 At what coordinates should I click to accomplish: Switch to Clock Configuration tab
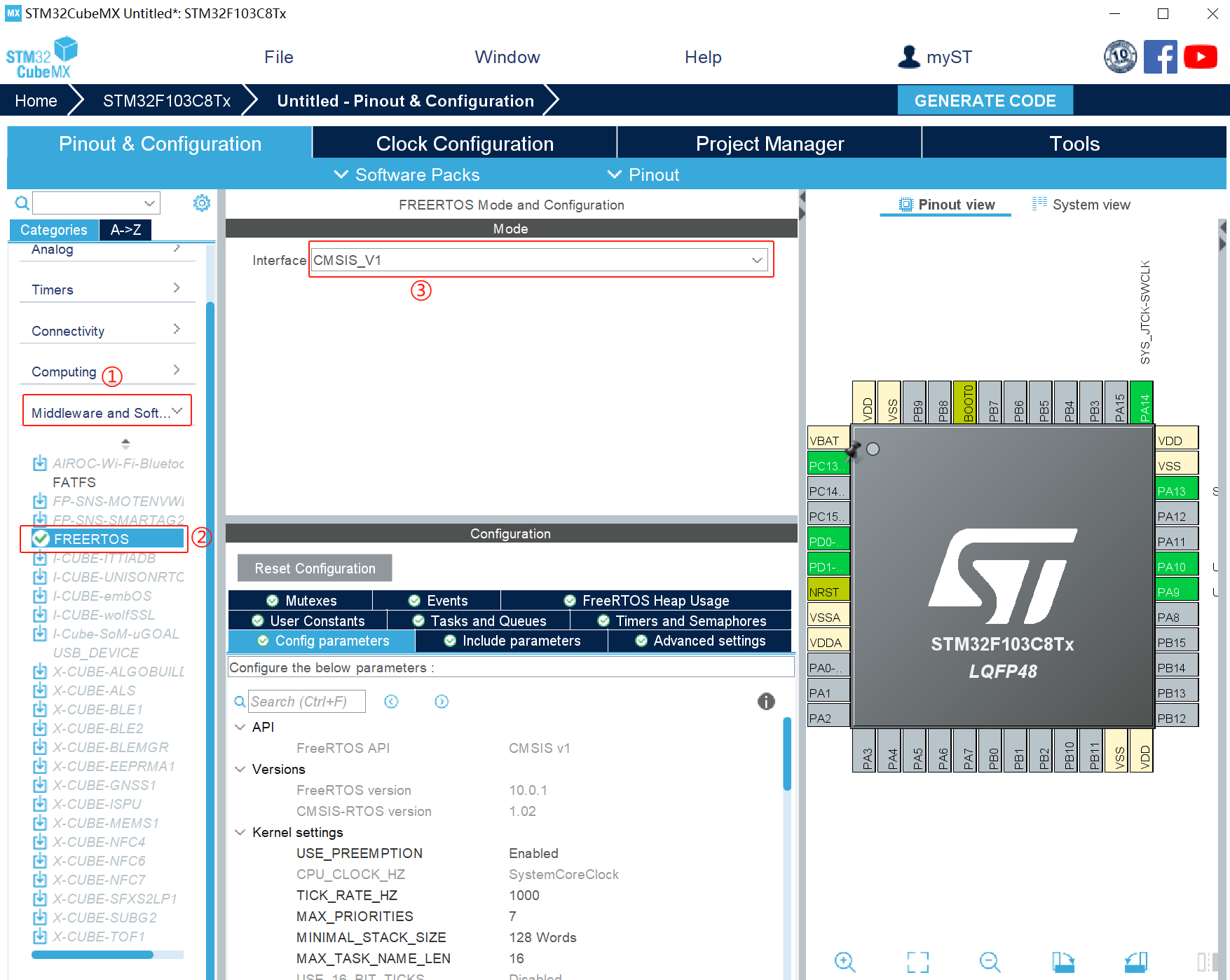click(x=465, y=143)
